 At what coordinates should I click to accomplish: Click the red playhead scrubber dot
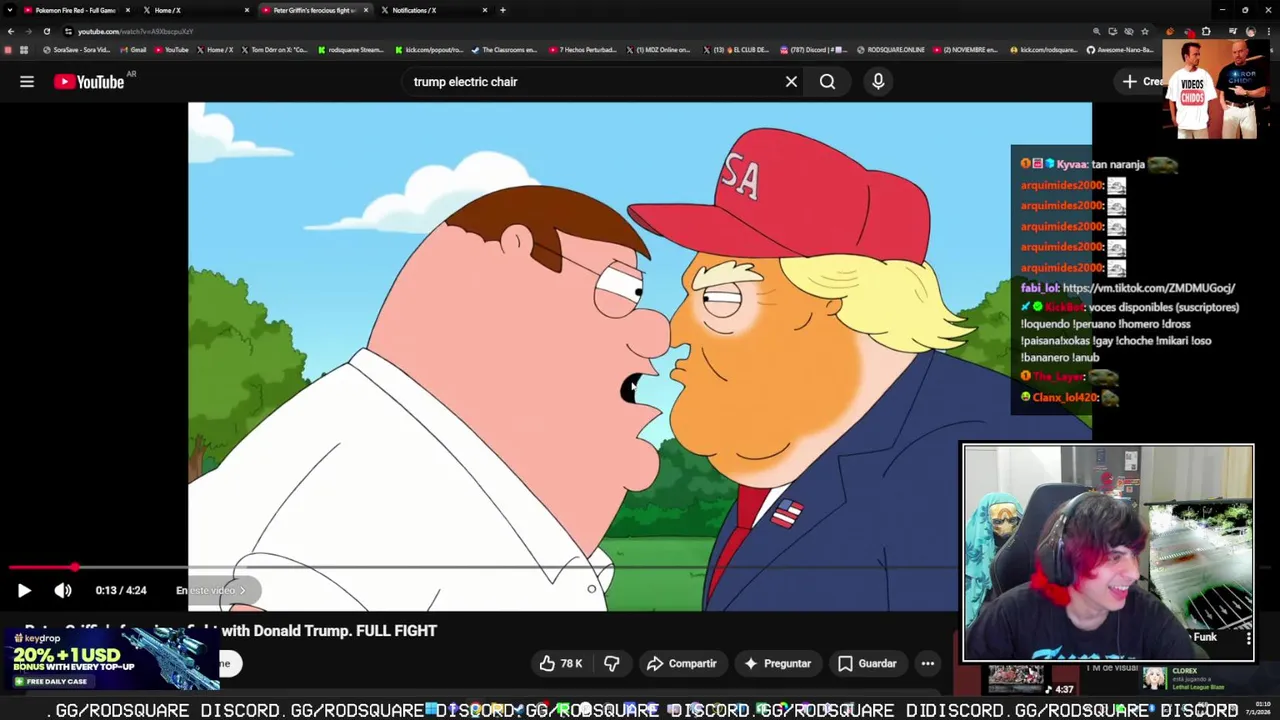tap(75, 567)
